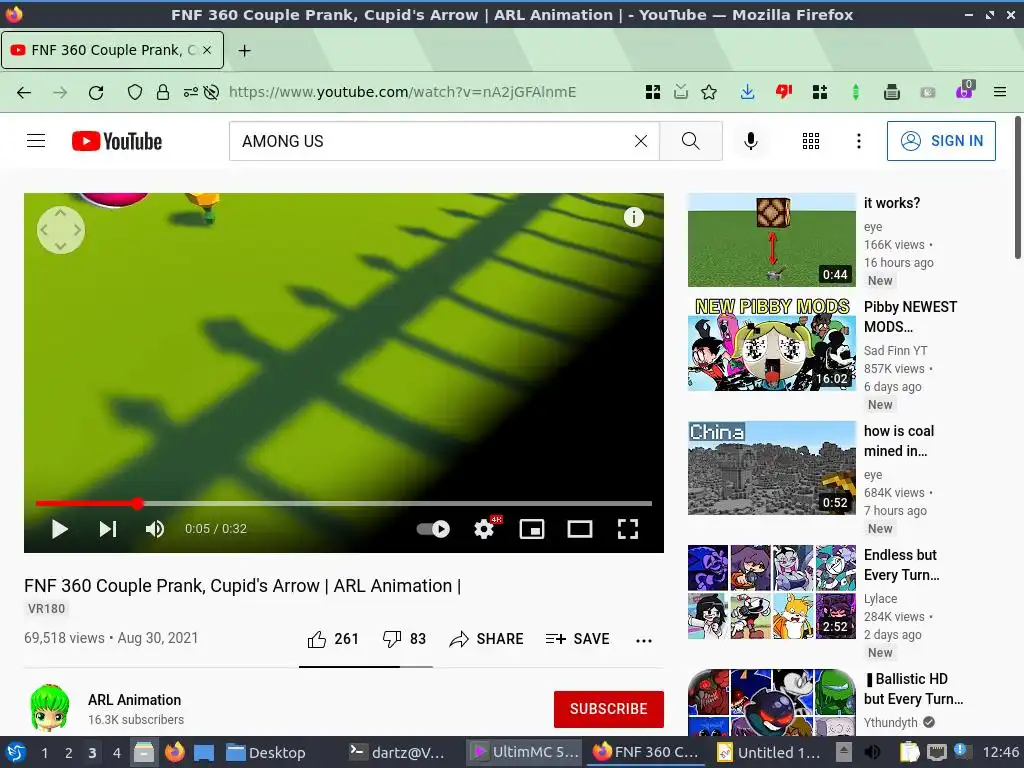
Task: Enter fullscreen on the video player
Action: point(628,529)
